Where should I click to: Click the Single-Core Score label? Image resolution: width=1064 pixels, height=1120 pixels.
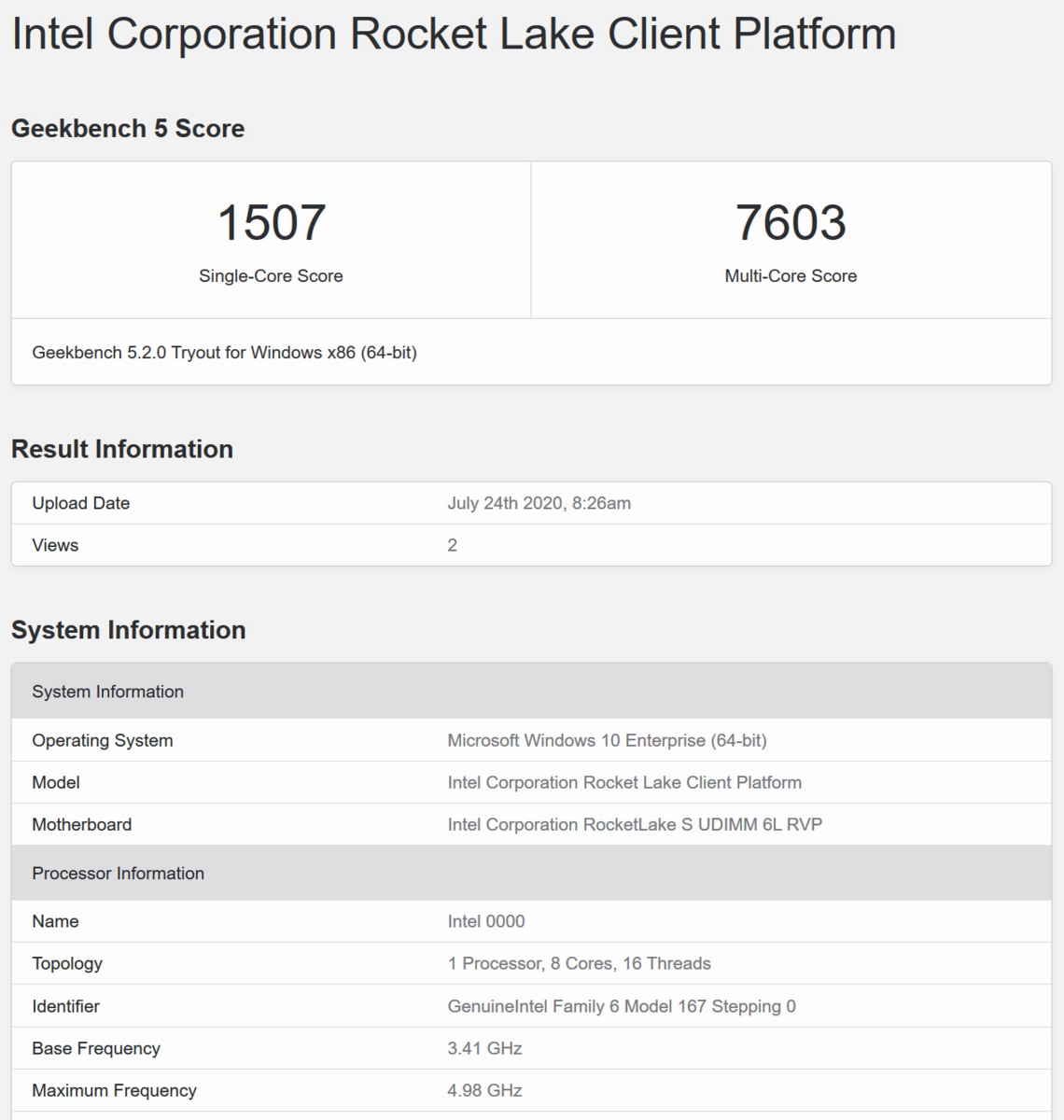point(271,276)
